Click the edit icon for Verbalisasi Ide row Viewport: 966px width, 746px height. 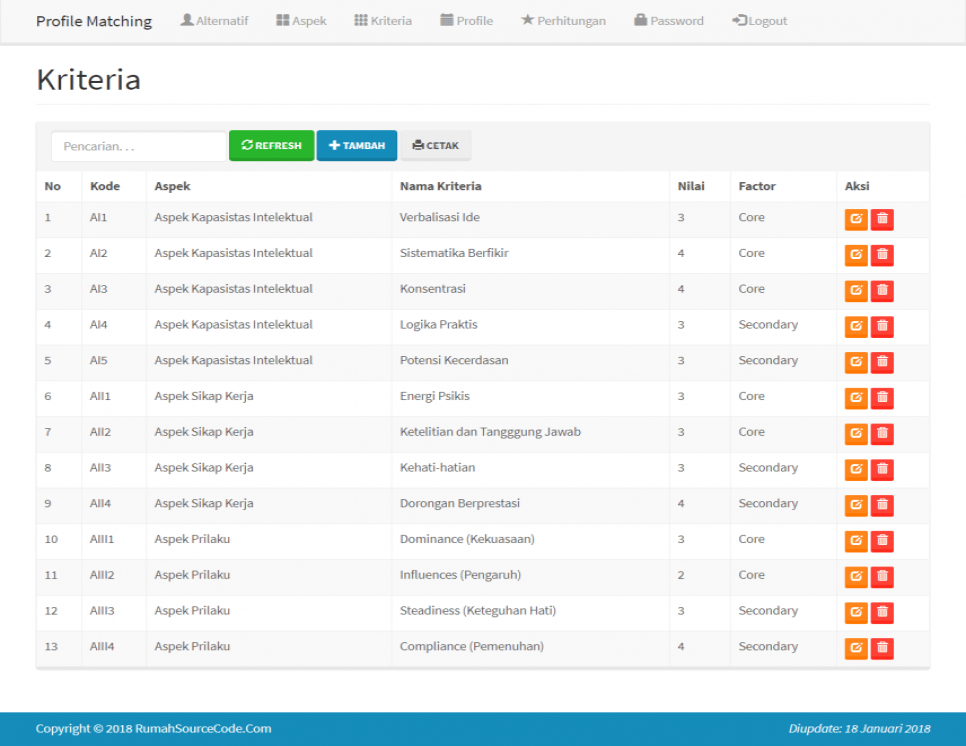pos(856,219)
